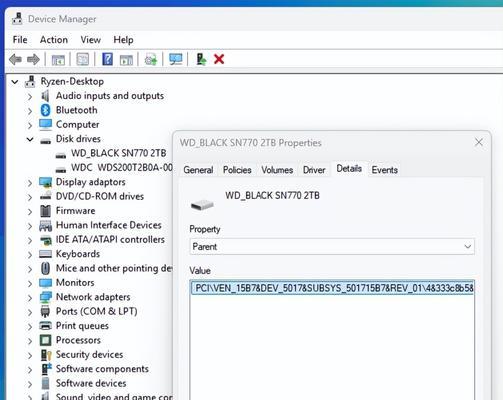
Task: Click the blue Help question mark icon
Action: [x=107, y=60]
